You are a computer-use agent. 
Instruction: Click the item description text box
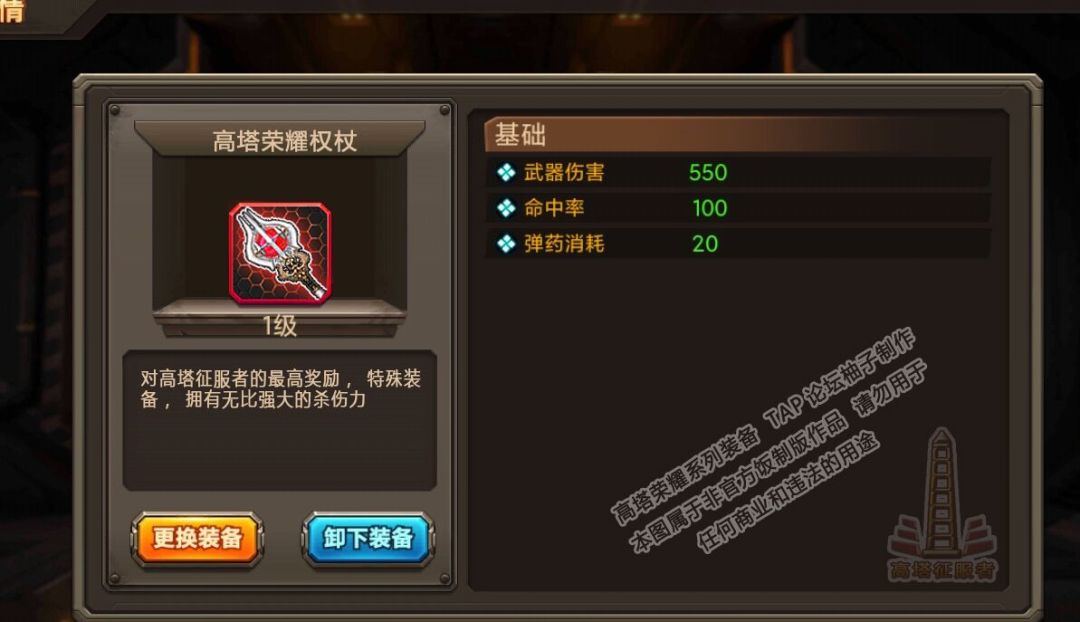pos(280,420)
